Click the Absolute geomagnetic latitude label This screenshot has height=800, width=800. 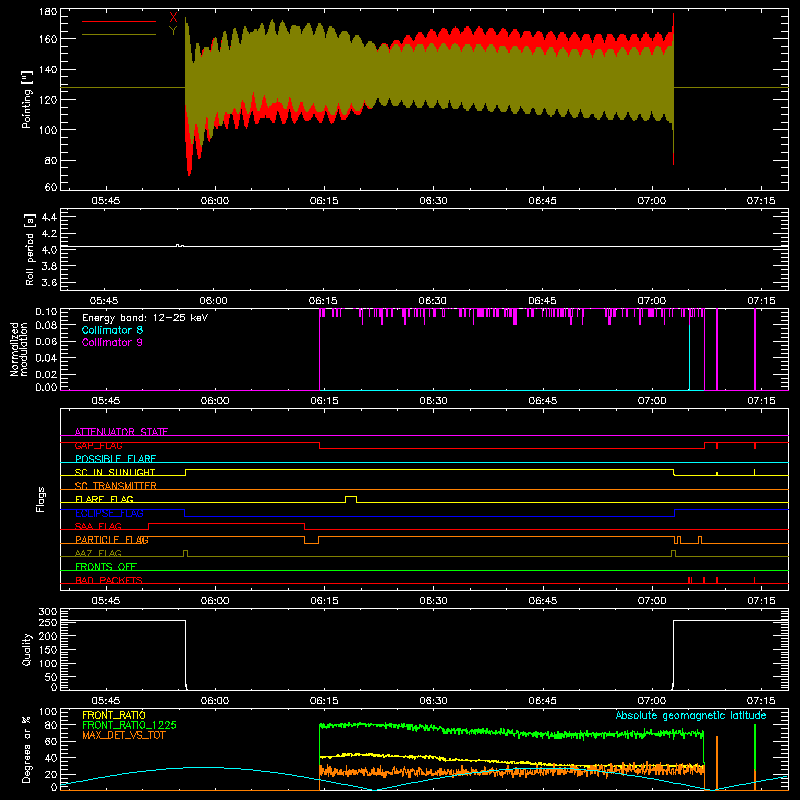[691, 716]
